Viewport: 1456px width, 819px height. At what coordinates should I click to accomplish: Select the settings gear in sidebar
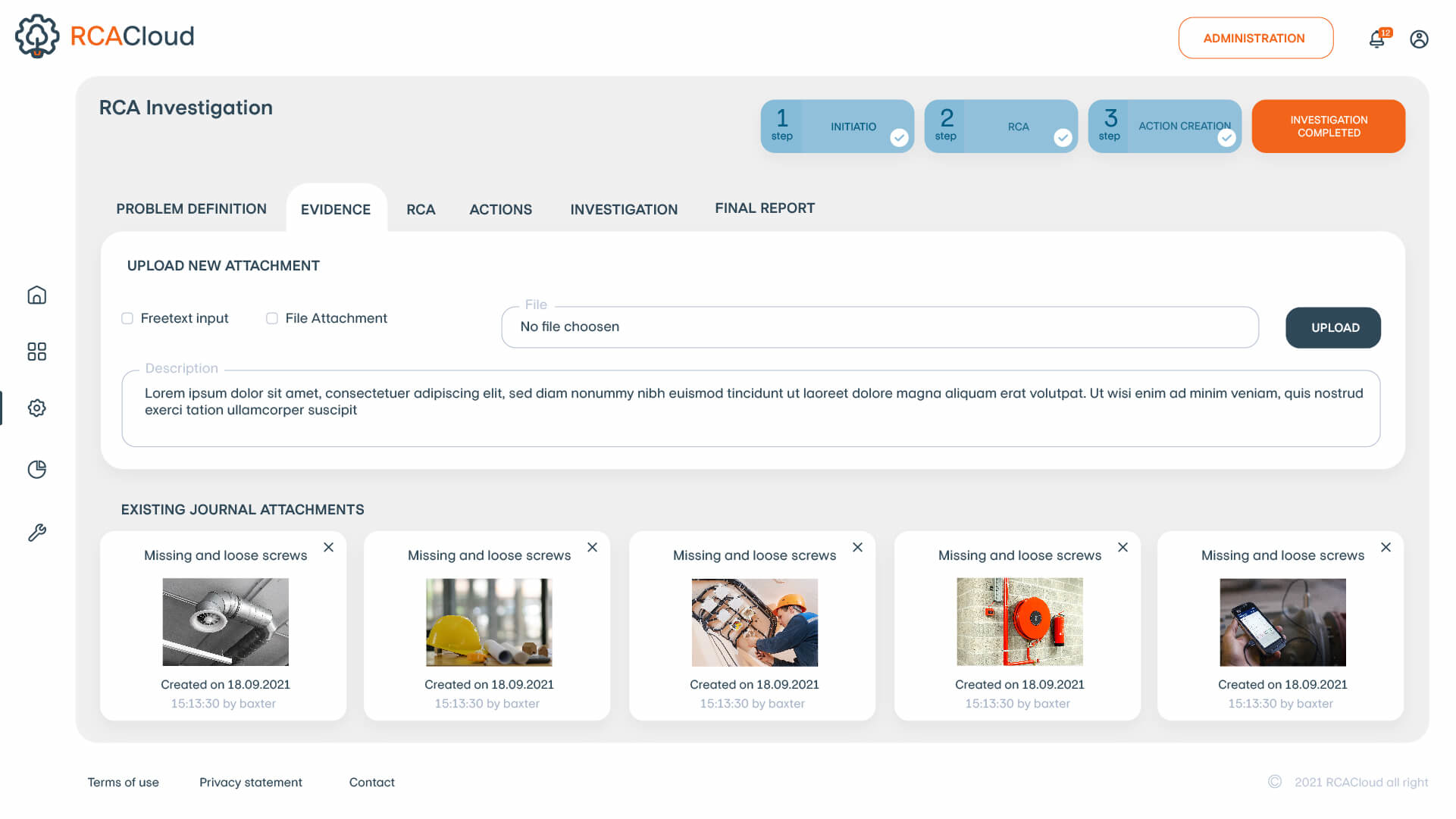tap(36, 408)
